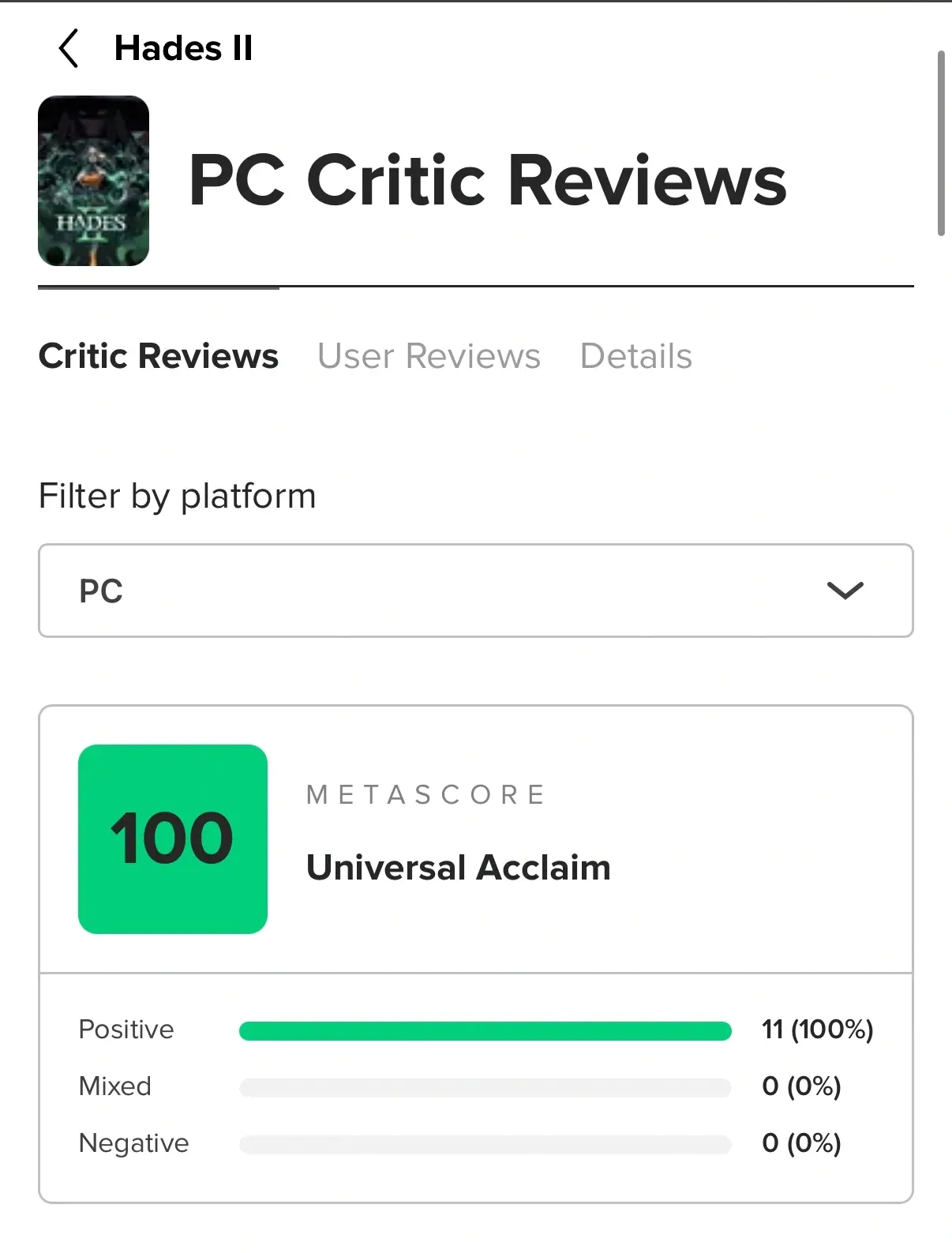Image resolution: width=952 pixels, height=1253 pixels.
Task: Click the dropdown chevron arrow
Action: point(845,591)
